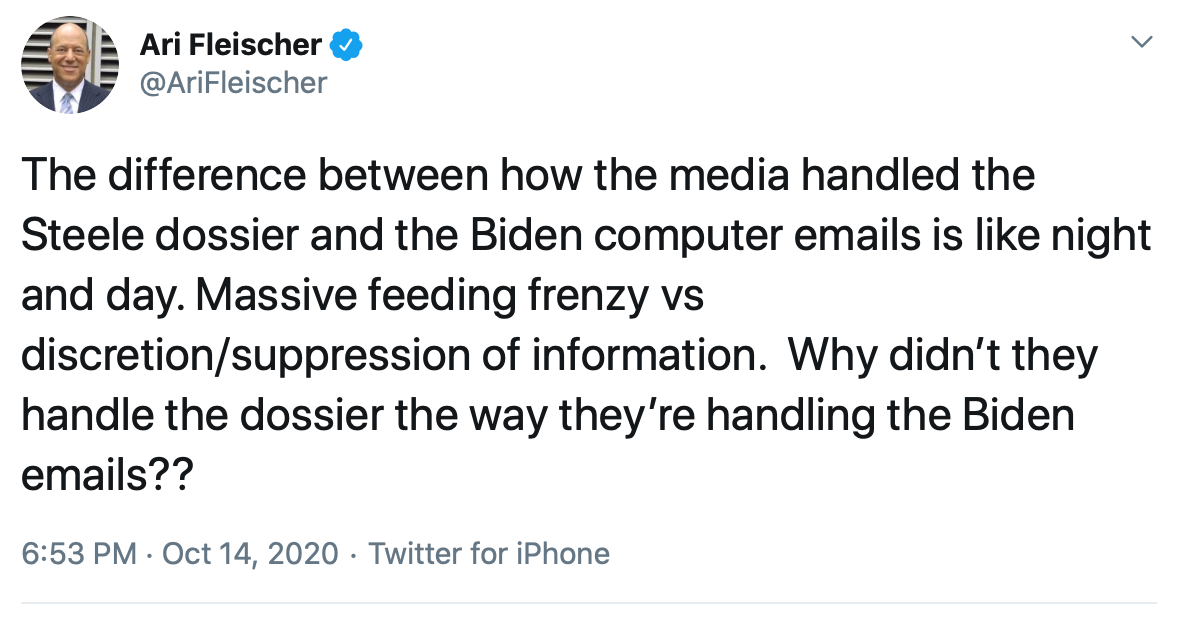Open the tweet options chevron menu
Image resolution: width=1180 pixels, height=624 pixels.
pos(1141,42)
